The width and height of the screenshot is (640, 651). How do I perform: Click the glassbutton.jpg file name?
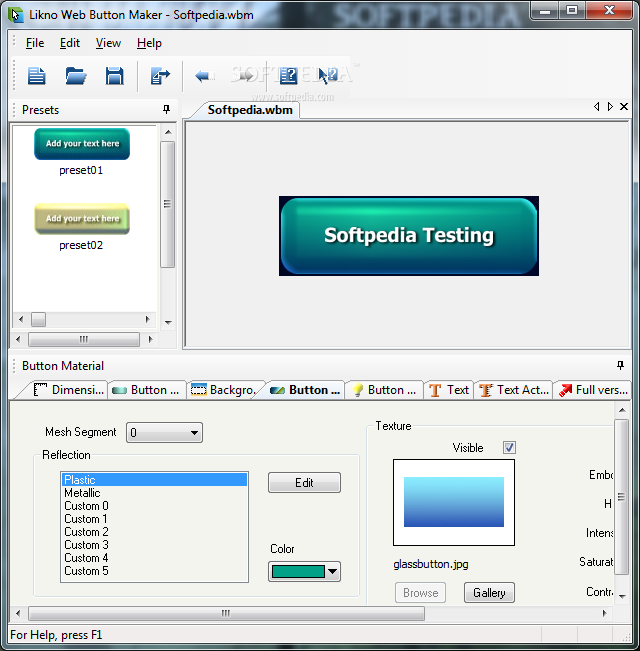[431, 564]
